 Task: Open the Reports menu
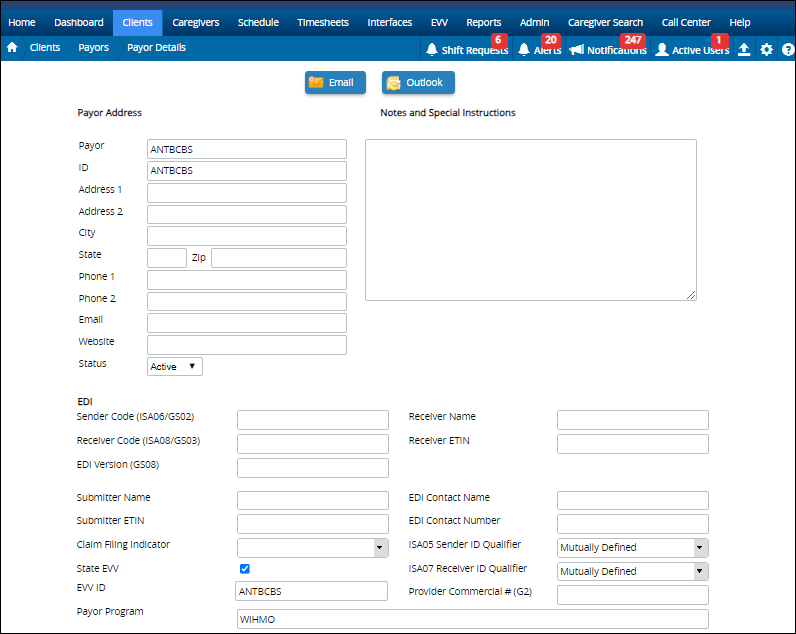click(484, 22)
